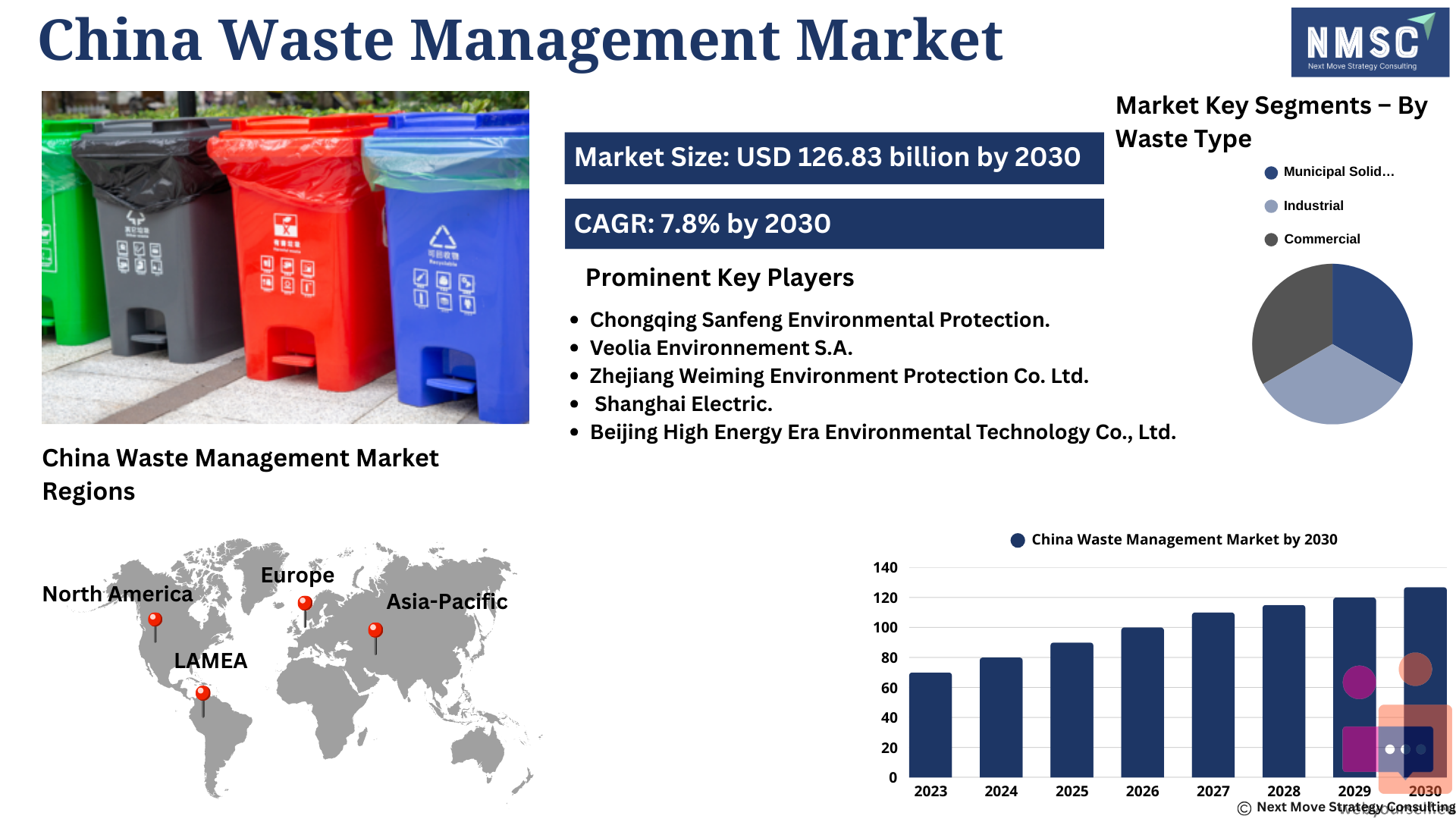1456x819 pixels.
Task: Click the bar chart legend dot
Action: 1018,540
